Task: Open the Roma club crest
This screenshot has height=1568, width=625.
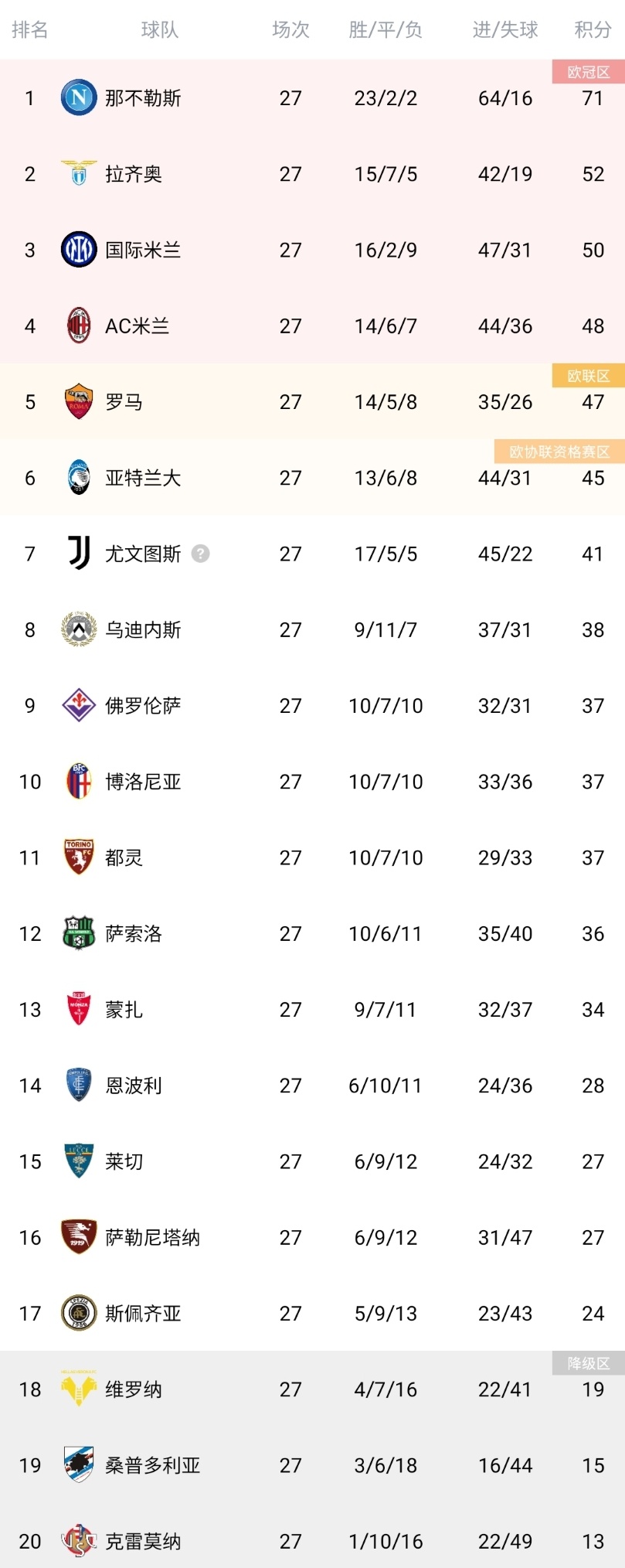Action: (x=79, y=401)
